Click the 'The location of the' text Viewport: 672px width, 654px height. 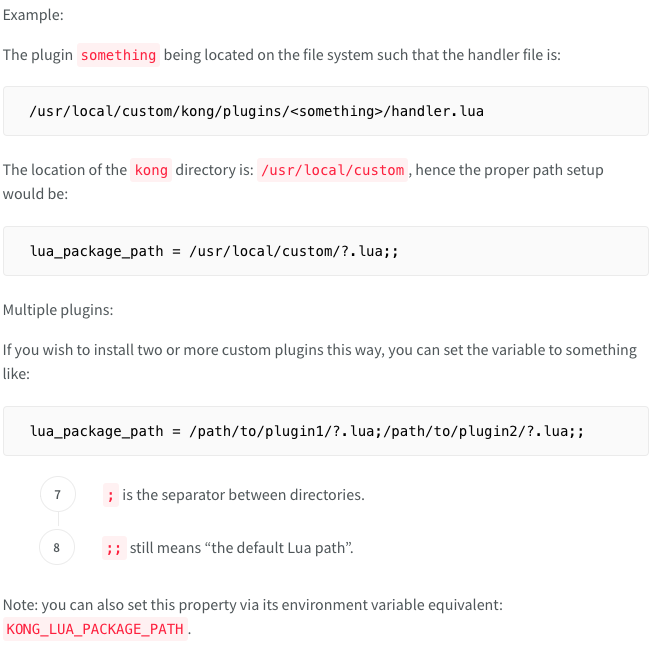(x=65, y=170)
